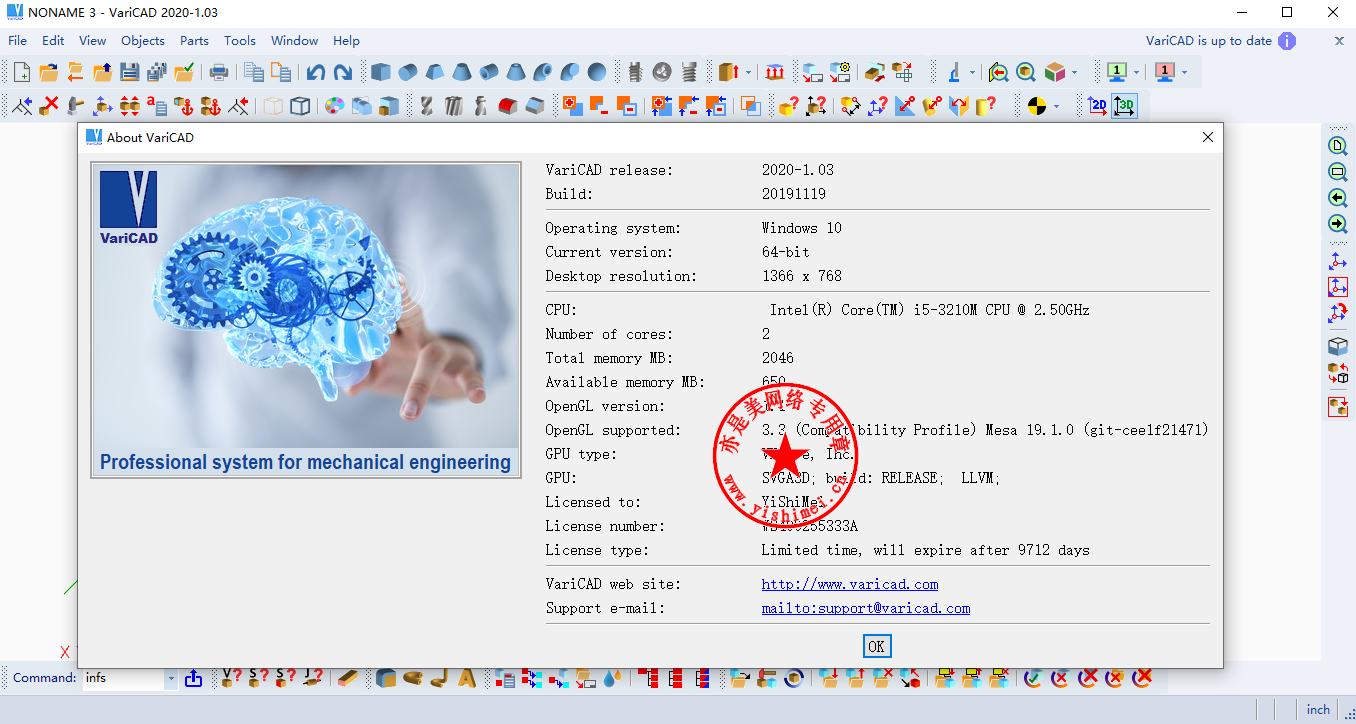This screenshot has height=724, width=1356.
Task: Open the Help menu
Action: (x=347, y=41)
